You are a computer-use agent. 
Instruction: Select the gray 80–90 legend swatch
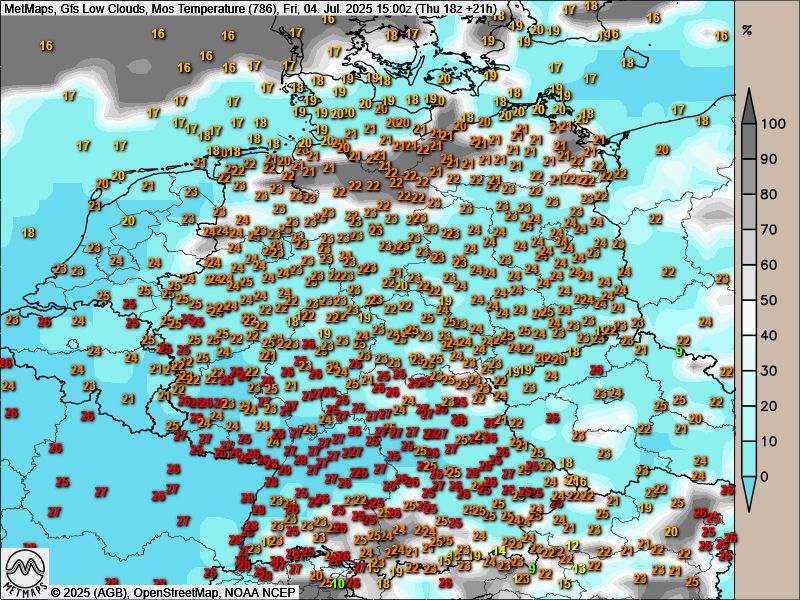click(749, 176)
